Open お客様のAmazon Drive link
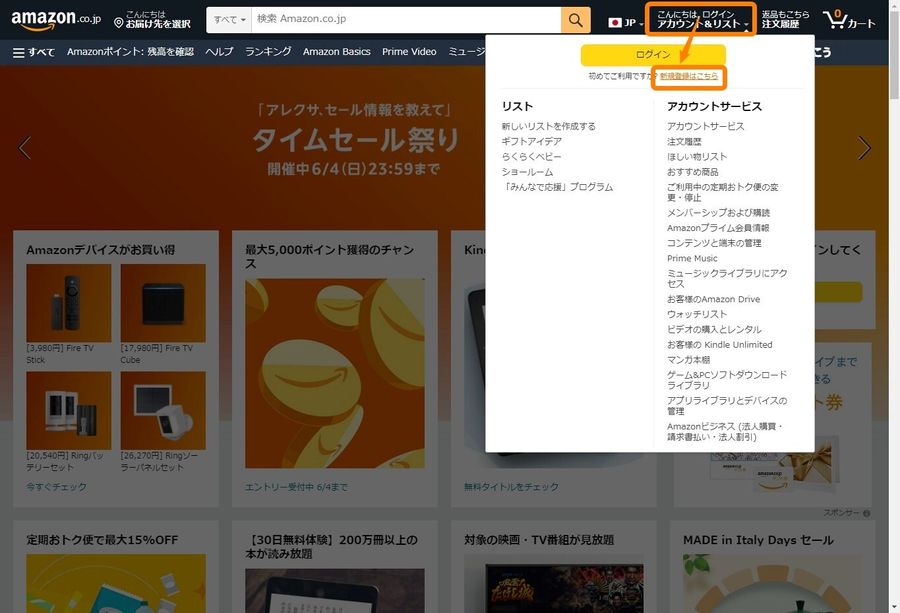Image resolution: width=900 pixels, height=613 pixels. (x=713, y=299)
